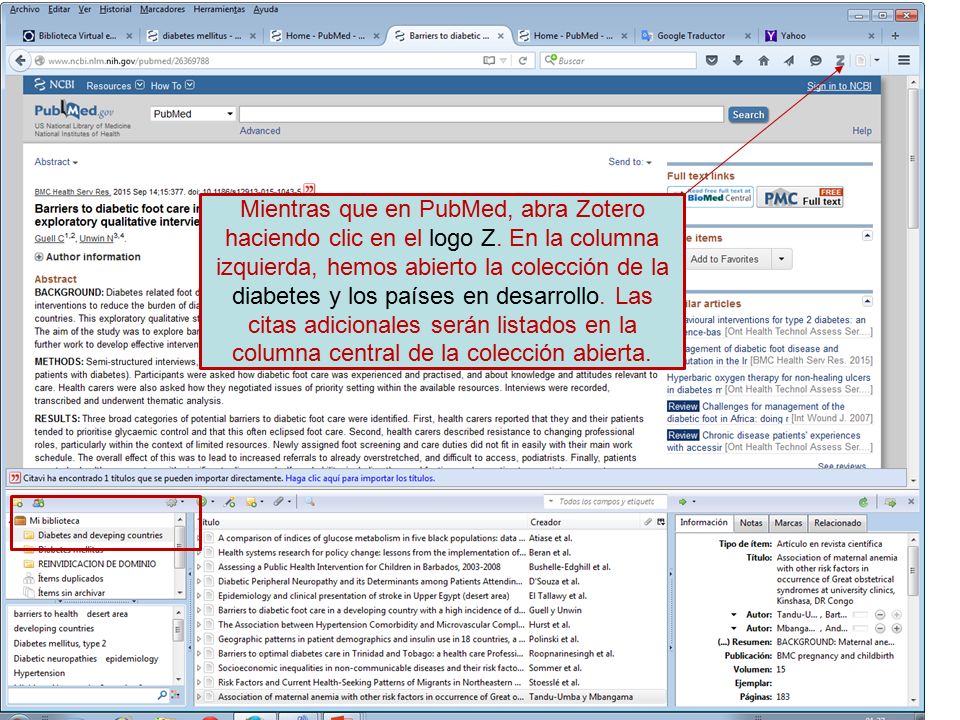
Task: Close the Zotero pane
Action: click(x=911, y=501)
